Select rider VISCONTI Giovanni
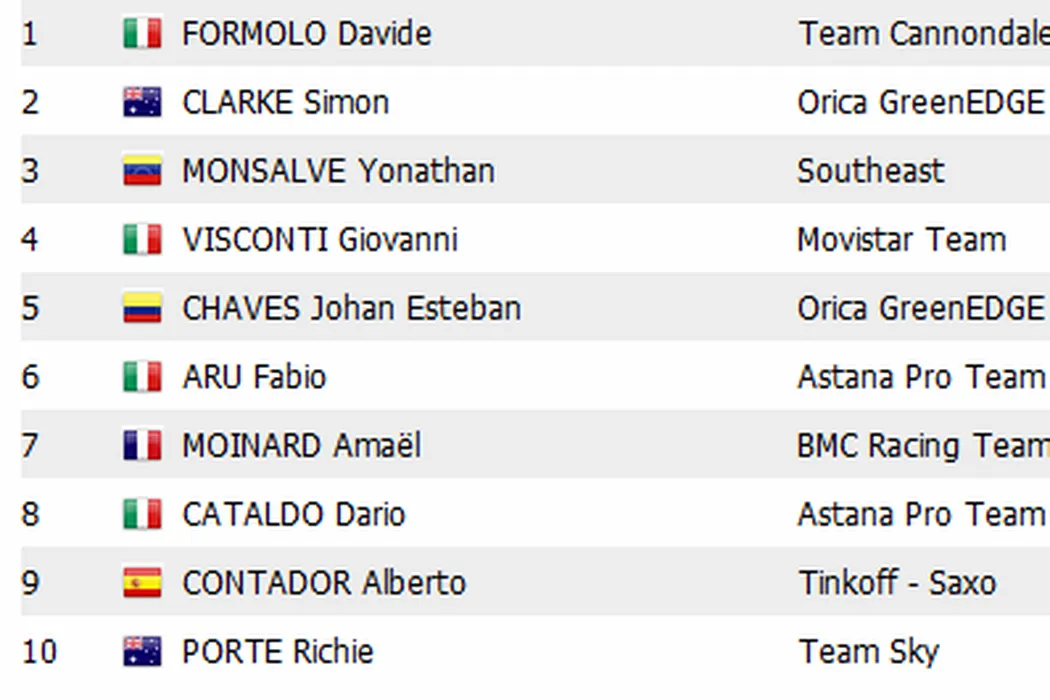Image resolution: width=1050 pixels, height=700 pixels. click(x=319, y=240)
